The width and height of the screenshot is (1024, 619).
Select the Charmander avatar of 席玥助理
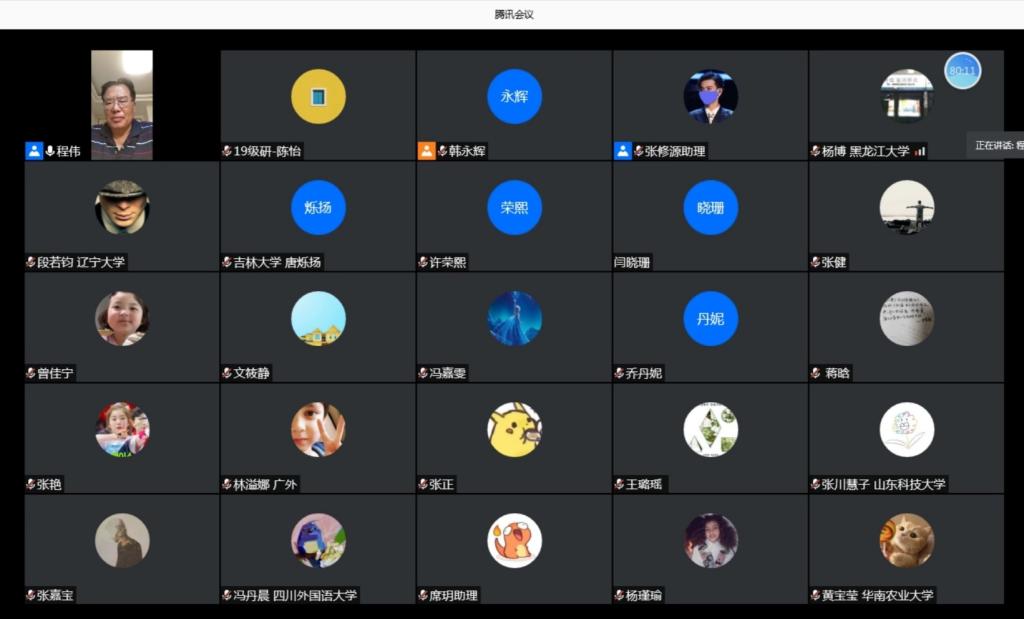click(x=514, y=541)
